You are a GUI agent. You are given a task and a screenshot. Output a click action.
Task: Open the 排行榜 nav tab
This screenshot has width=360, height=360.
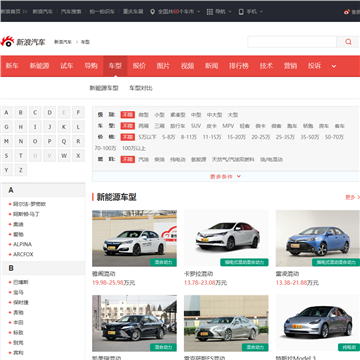click(x=239, y=66)
